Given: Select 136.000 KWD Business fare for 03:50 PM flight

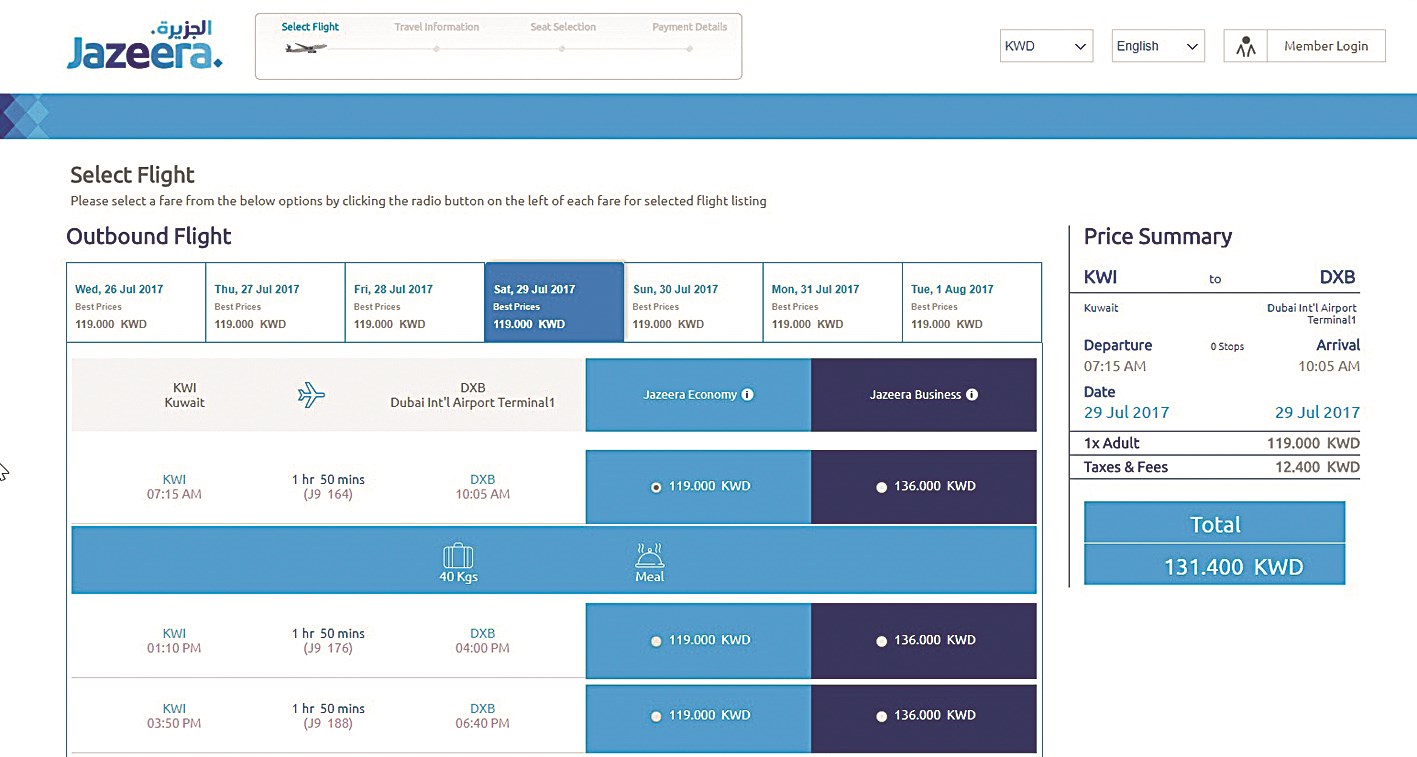Looking at the screenshot, I should click(x=881, y=716).
